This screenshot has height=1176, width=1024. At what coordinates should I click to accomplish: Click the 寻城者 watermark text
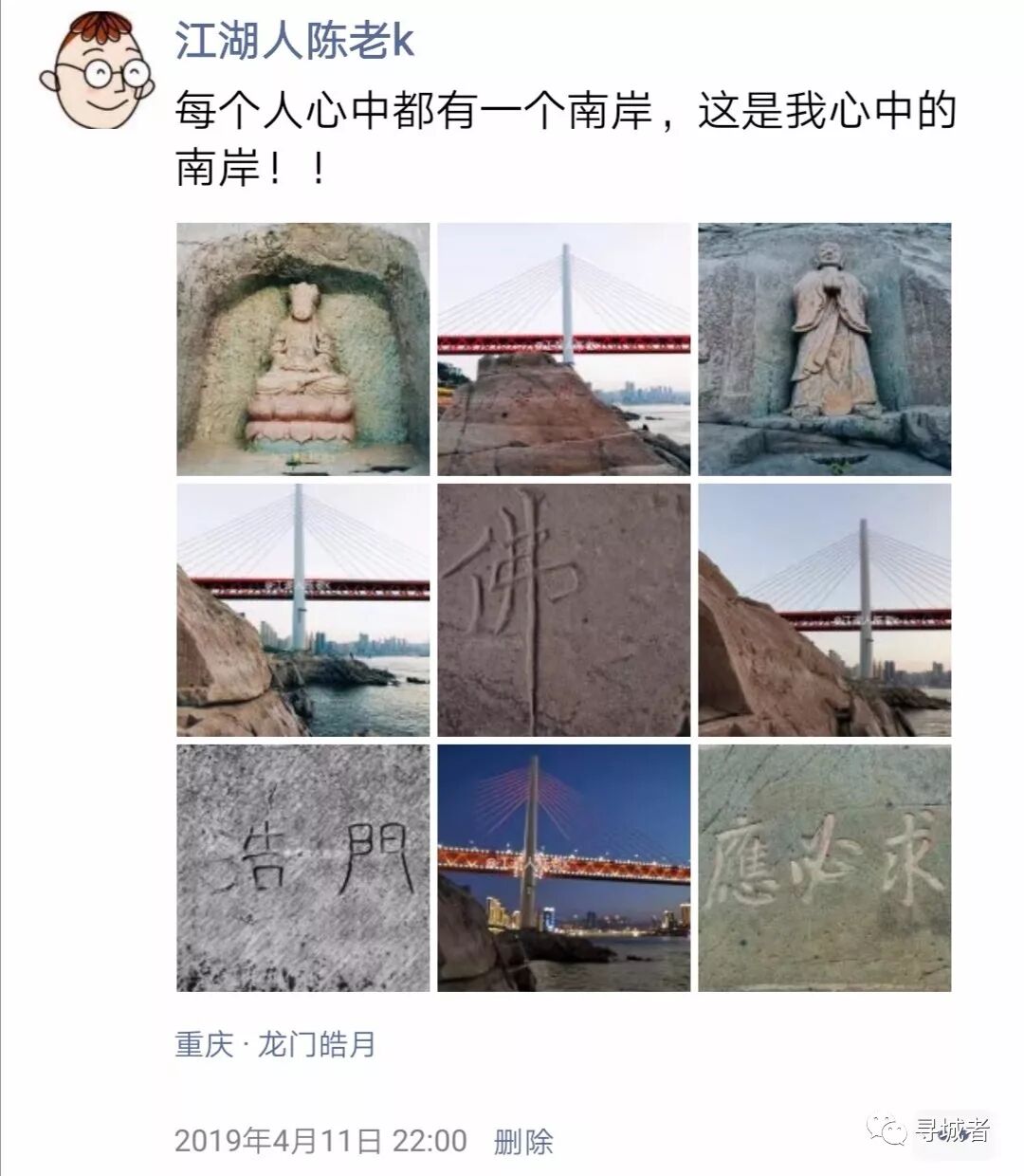952,1130
